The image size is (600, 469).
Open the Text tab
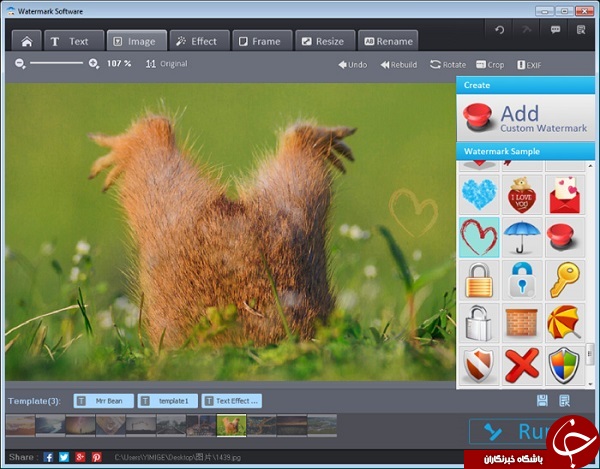tap(74, 41)
